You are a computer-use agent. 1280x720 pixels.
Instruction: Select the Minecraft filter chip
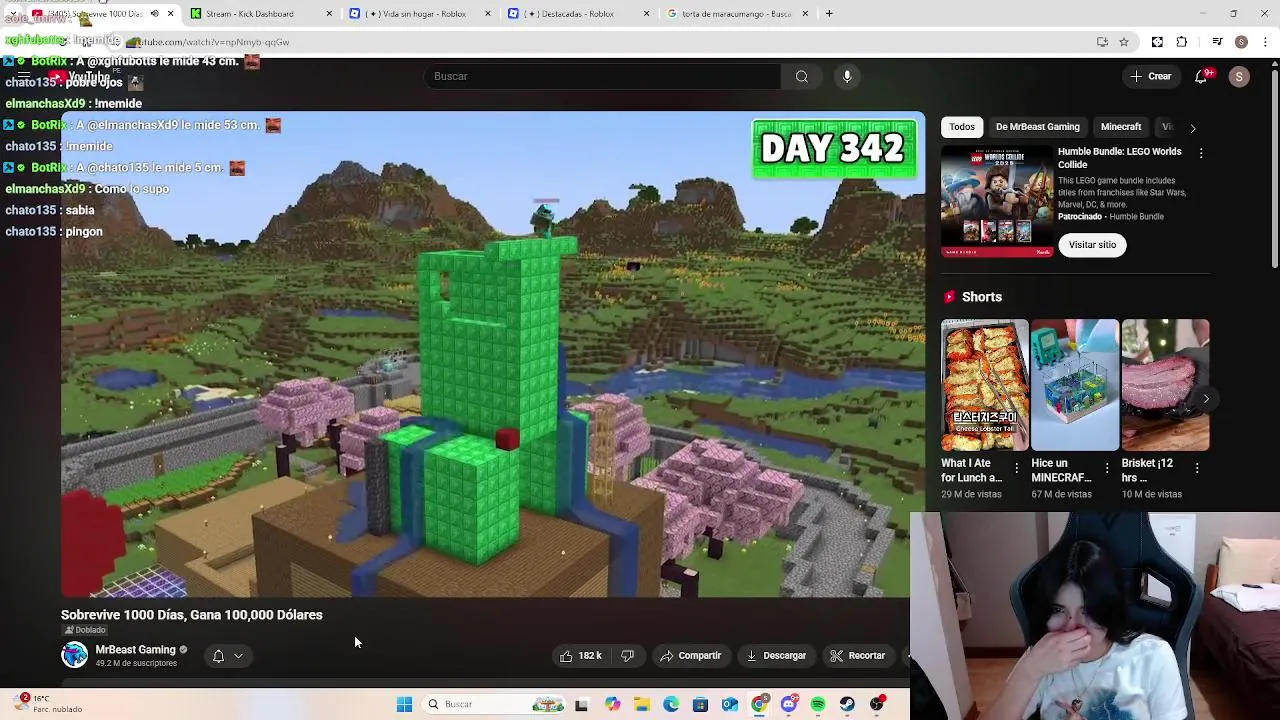pos(1120,127)
